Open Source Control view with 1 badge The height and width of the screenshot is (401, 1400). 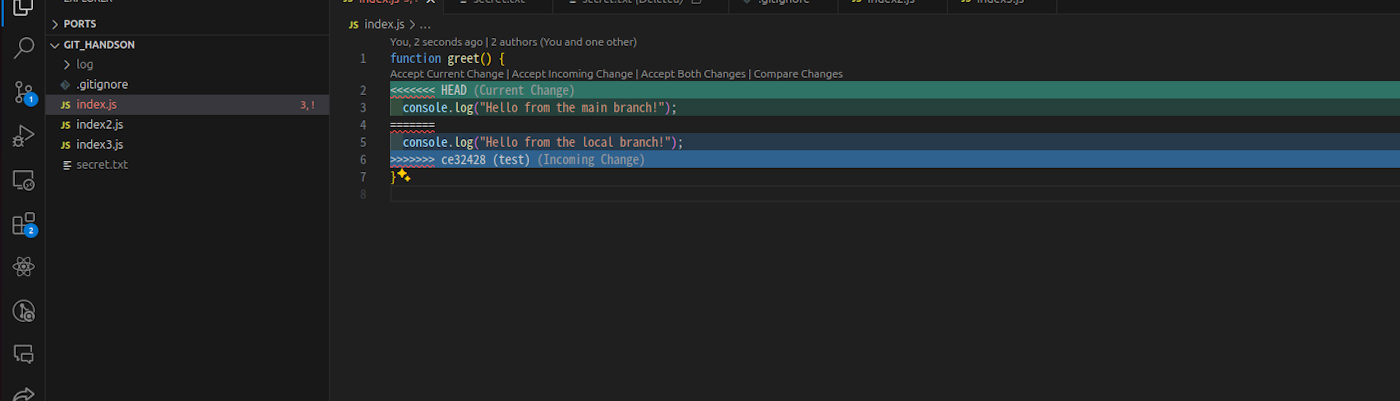click(x=24, y=93)
